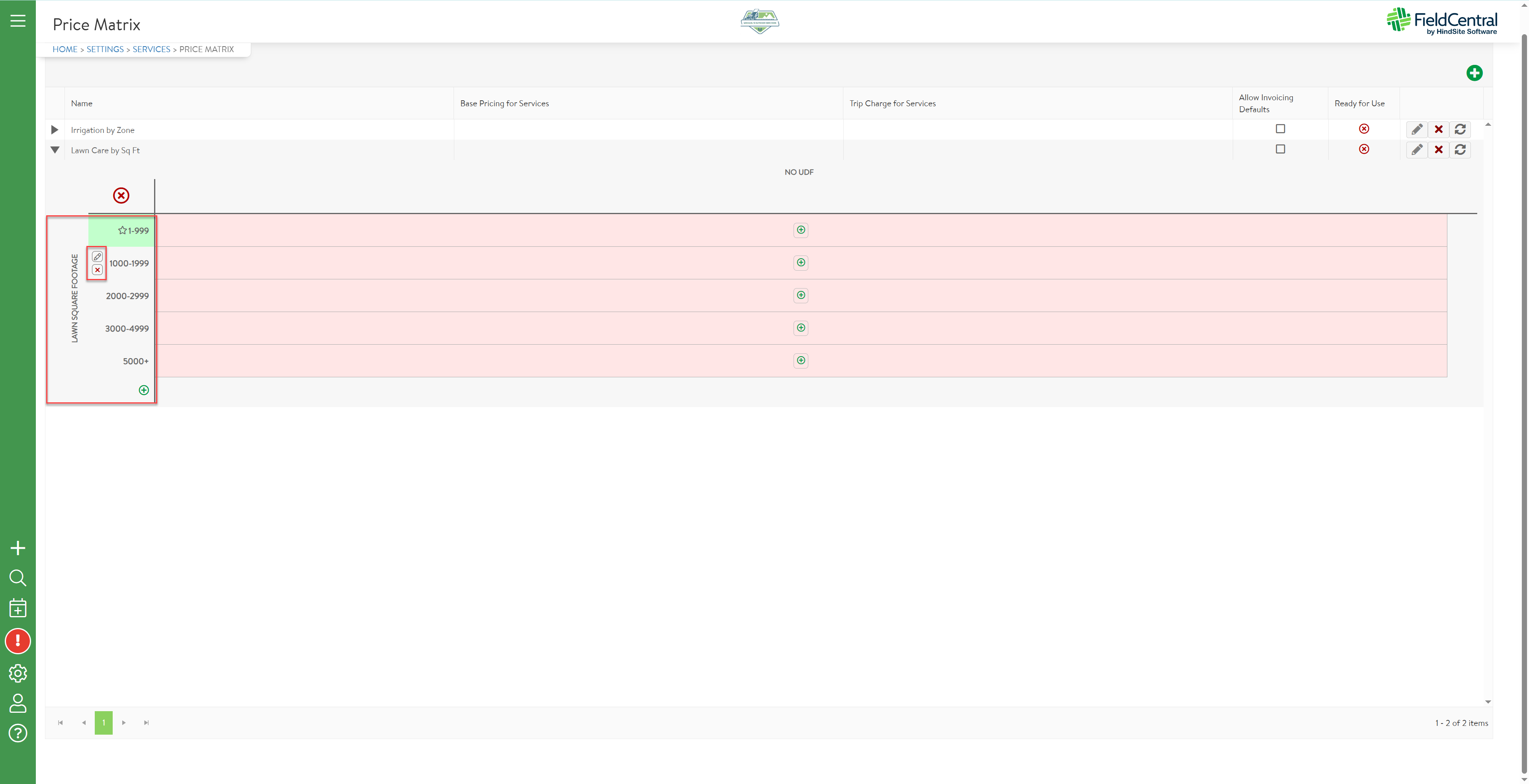Check Allow Invoicing Defaults for Irrigation by Zone

(1280, 129)
